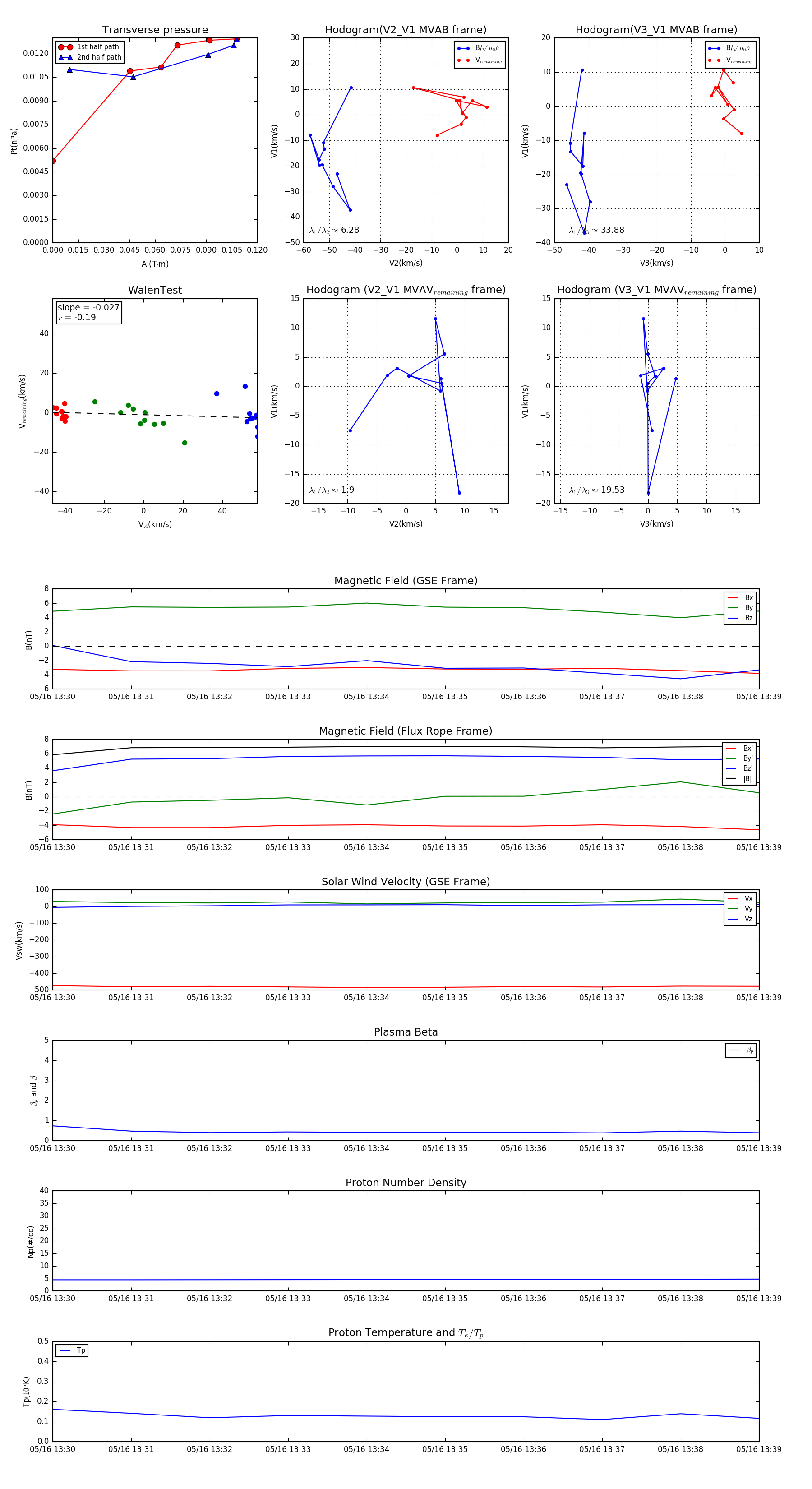The image size is (812, 1489).
Task: Click the 'V_remaining(km/s)' y-axis label
Action: [x=23, y=401]
